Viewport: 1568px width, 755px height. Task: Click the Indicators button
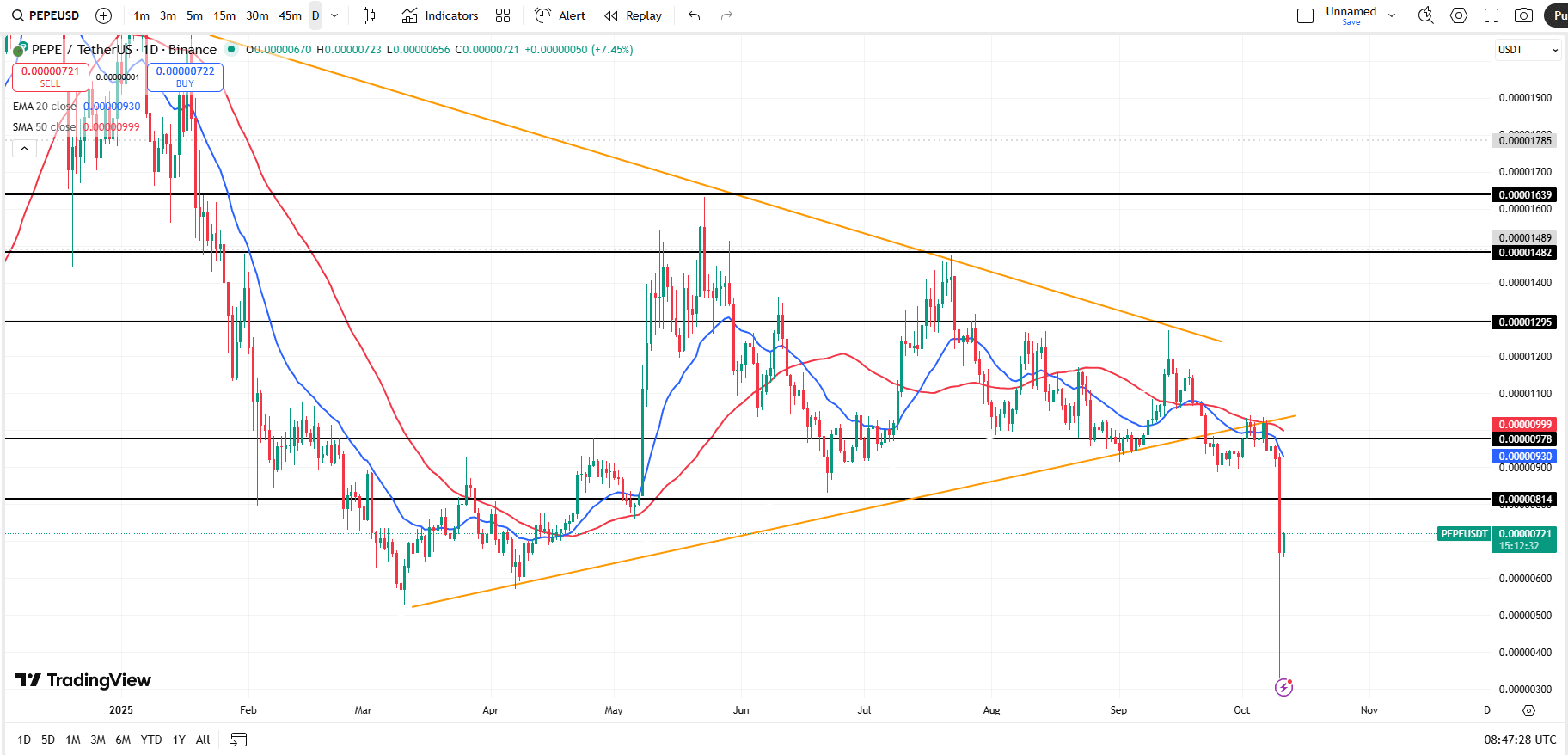tap(440, 15)
